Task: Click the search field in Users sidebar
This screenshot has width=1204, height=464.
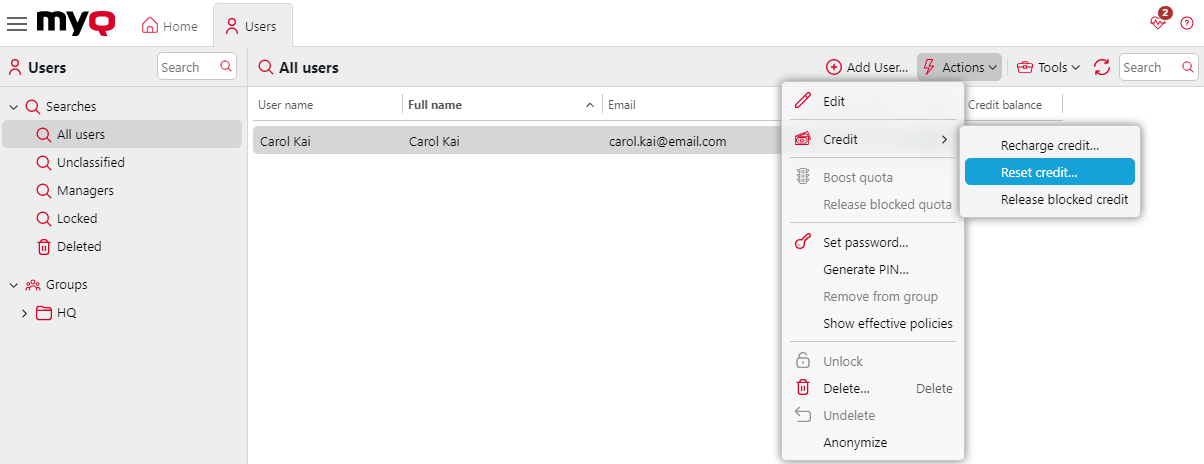Action: 187,67
